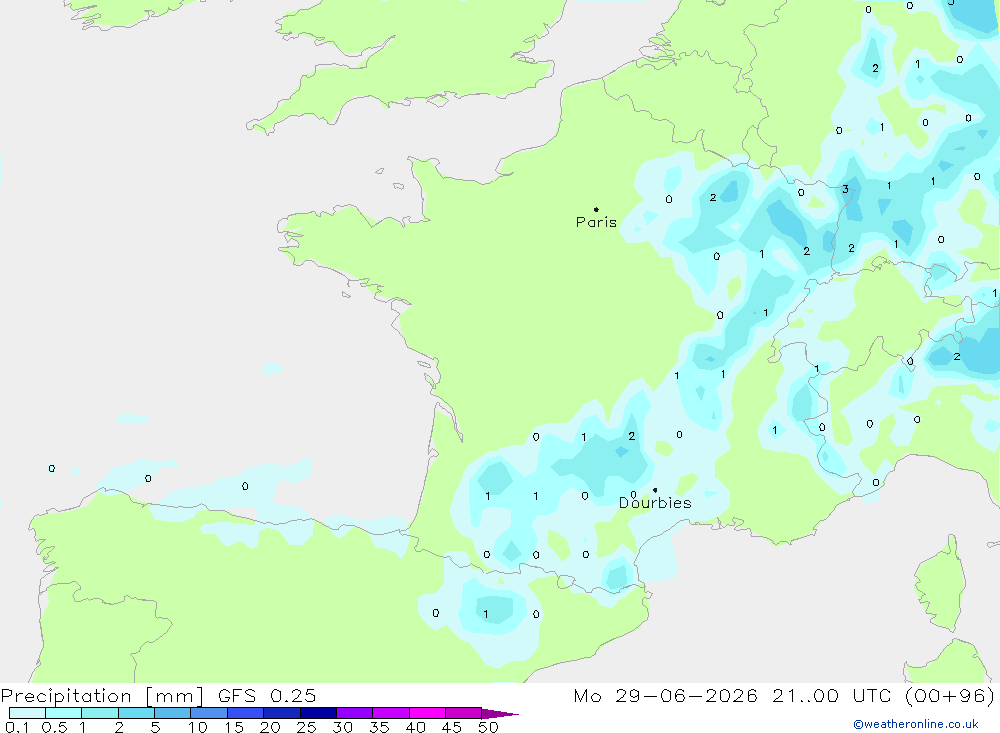Click the 35–40 mm legend swatch

click(390, 713)
